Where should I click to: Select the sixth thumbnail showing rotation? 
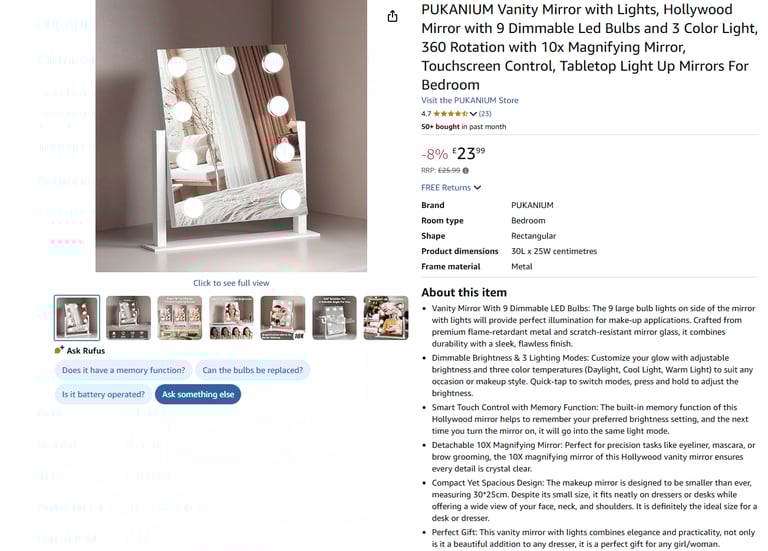pyautogui.click(x=335, y=318)
